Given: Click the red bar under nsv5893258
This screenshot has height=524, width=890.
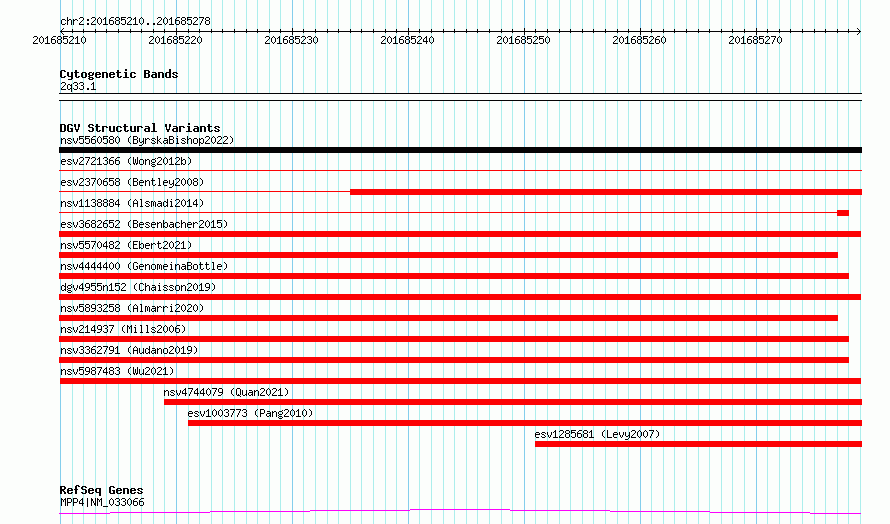Looking at the screenshot, I should coord(448,318).
